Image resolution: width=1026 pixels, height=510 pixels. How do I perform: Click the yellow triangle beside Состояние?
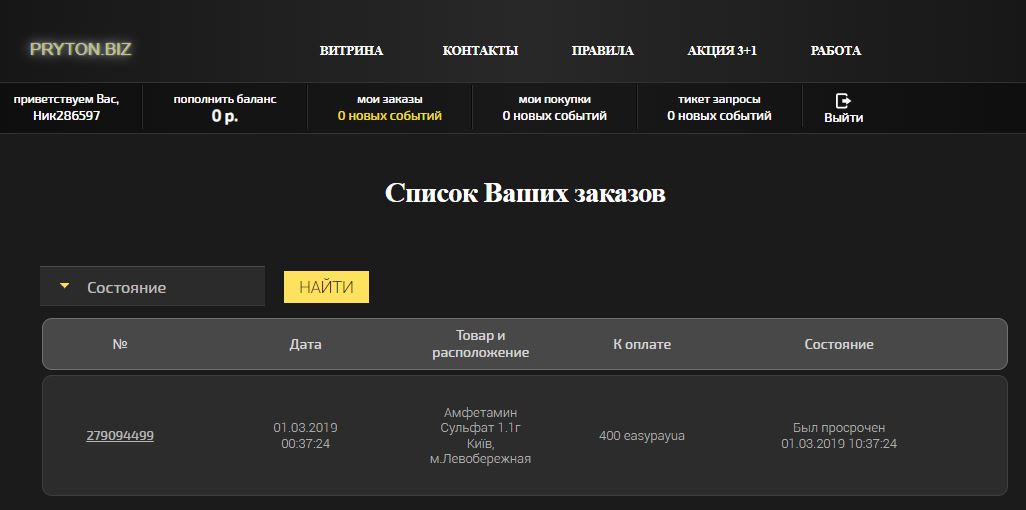click(65, 286)
